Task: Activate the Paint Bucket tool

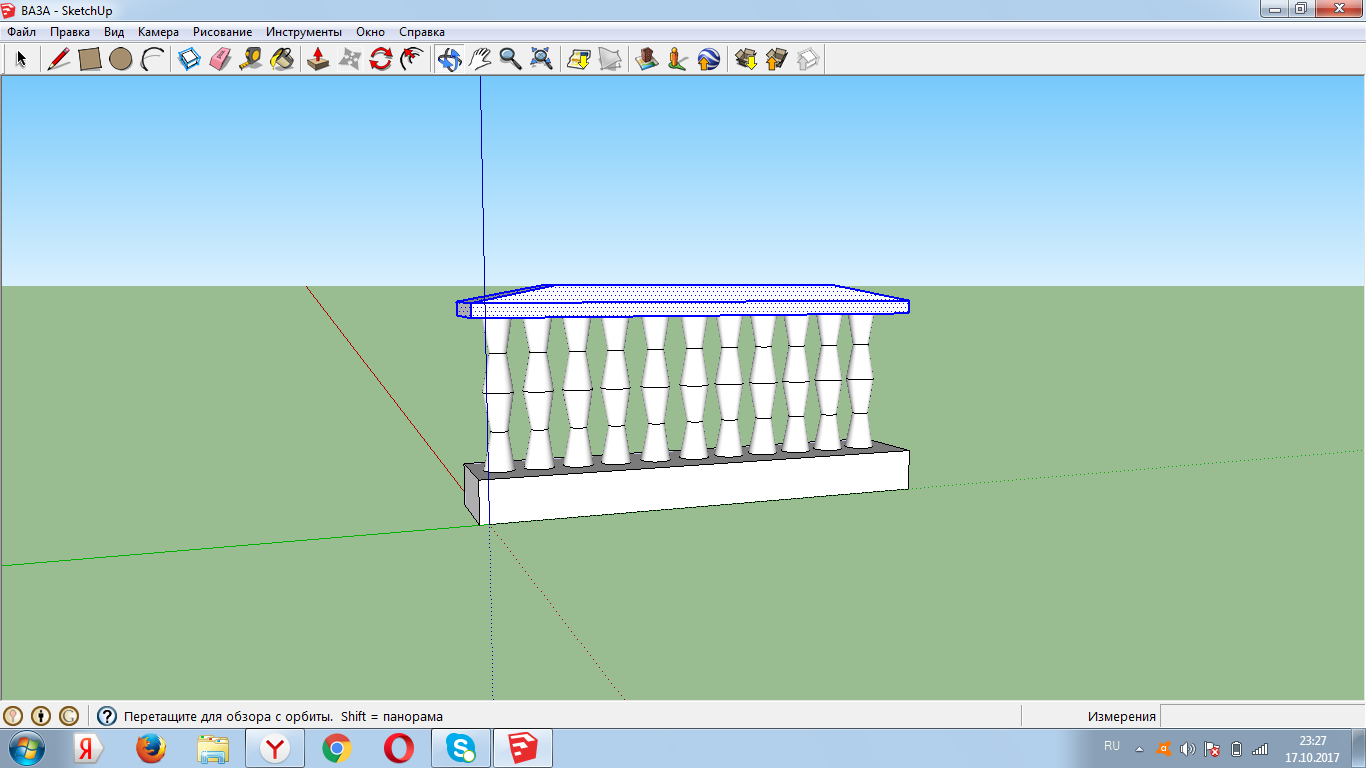Action: tap(282, 60)
